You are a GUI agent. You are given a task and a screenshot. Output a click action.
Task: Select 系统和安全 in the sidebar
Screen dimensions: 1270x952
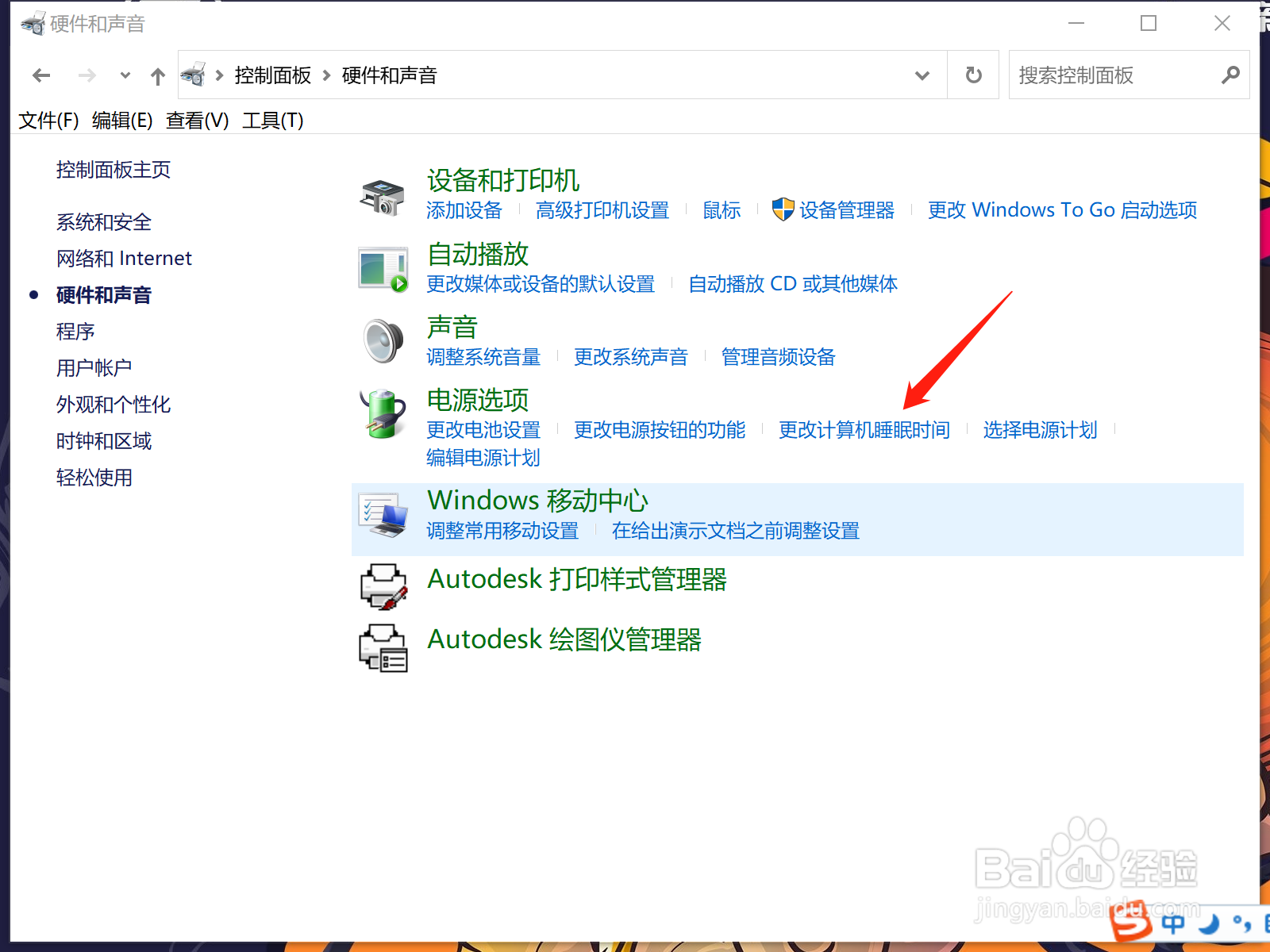102,222
